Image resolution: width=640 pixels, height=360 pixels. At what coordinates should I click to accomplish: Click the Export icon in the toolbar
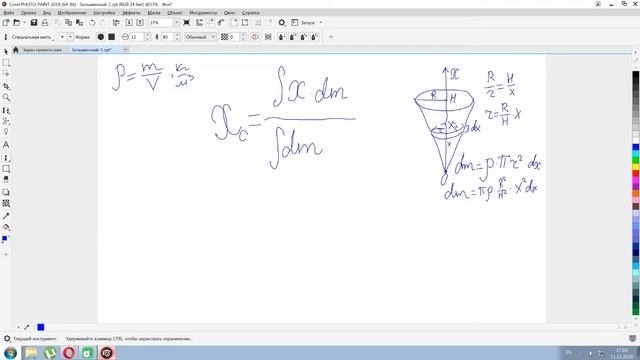click(x=140, y=23)
